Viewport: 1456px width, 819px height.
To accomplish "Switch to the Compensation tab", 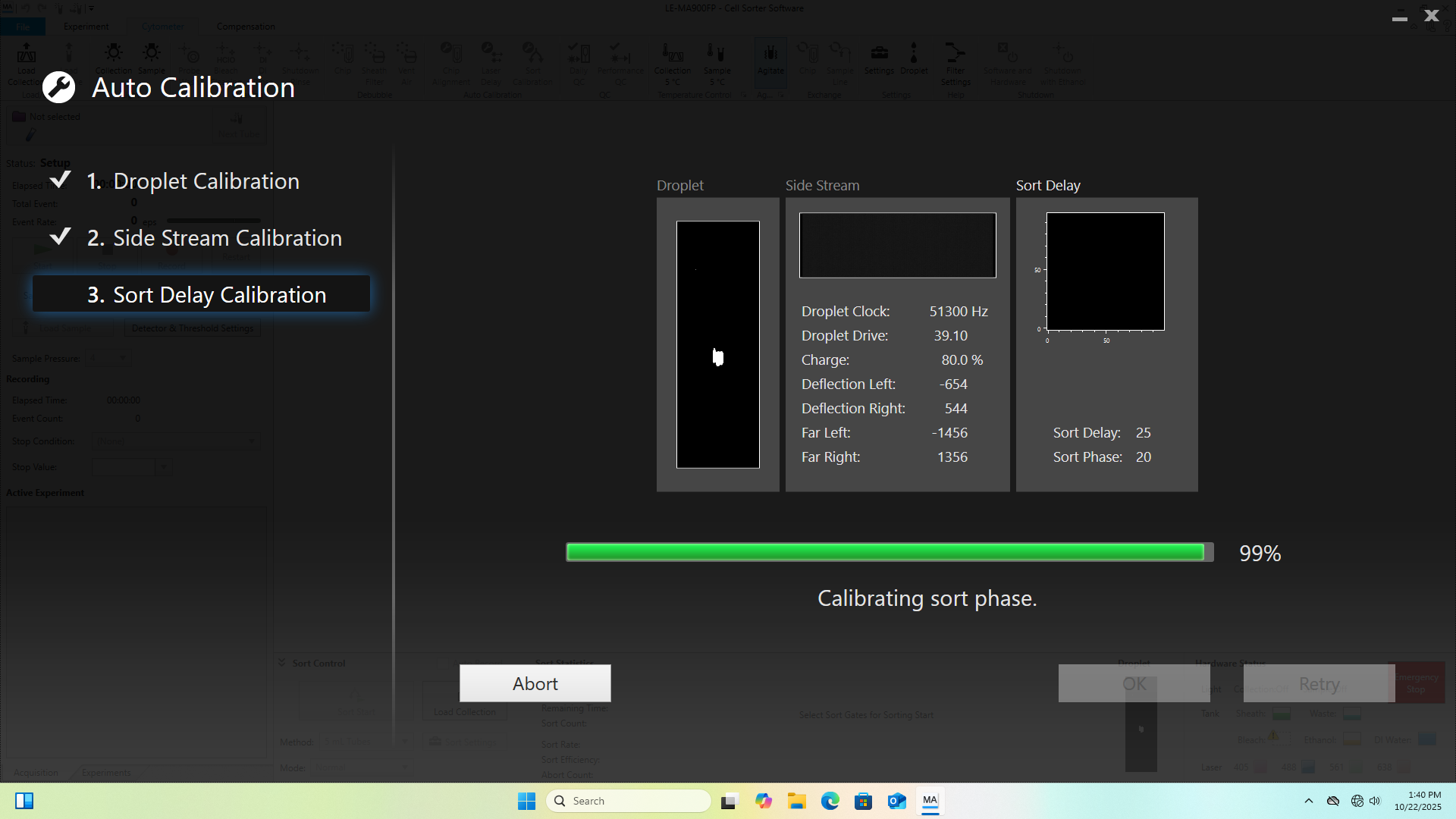I will coord(245,26).
